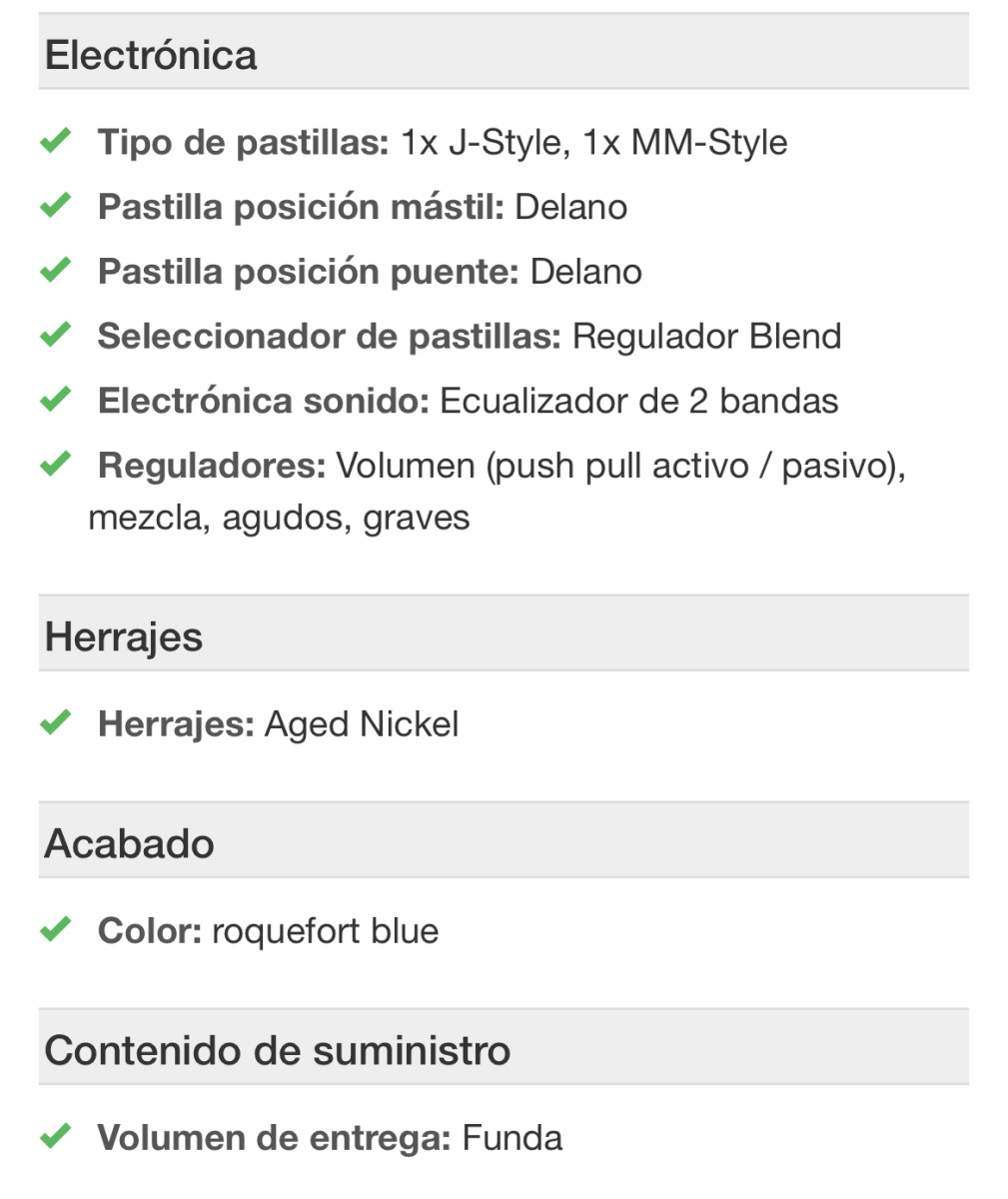
Task: Click the checkmark beside Tipo de pastillas
Action: click(55, 141)
